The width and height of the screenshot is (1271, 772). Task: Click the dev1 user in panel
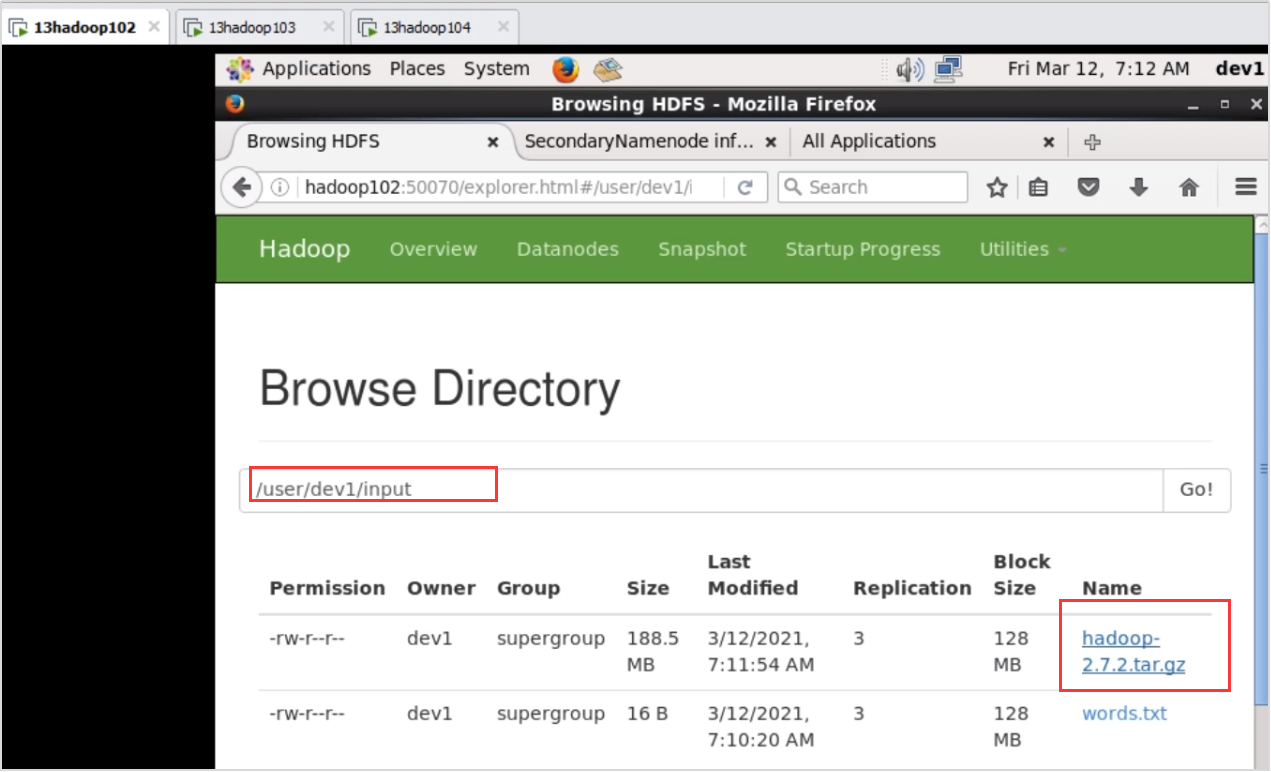(1240, 69)
